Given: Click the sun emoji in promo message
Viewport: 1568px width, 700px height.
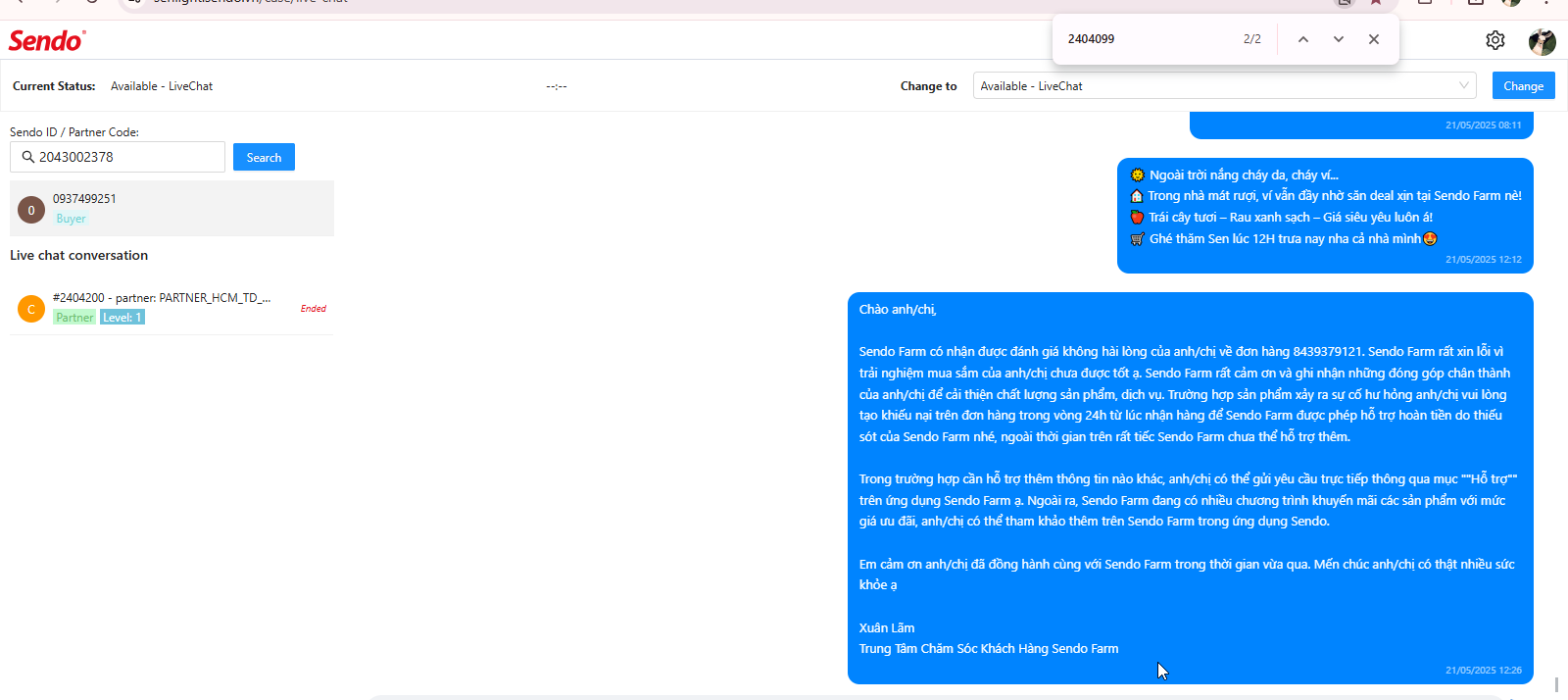Looking at the screenshot, I should click(1137, 175).
